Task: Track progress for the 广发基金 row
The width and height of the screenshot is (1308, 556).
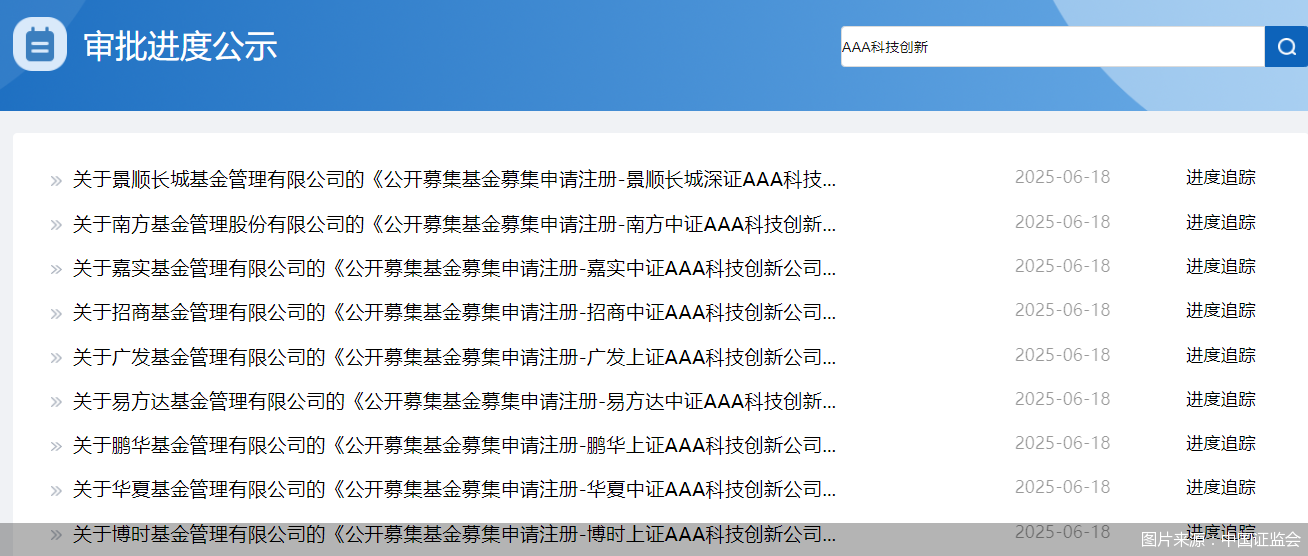Action: [x=1220, y=355]
